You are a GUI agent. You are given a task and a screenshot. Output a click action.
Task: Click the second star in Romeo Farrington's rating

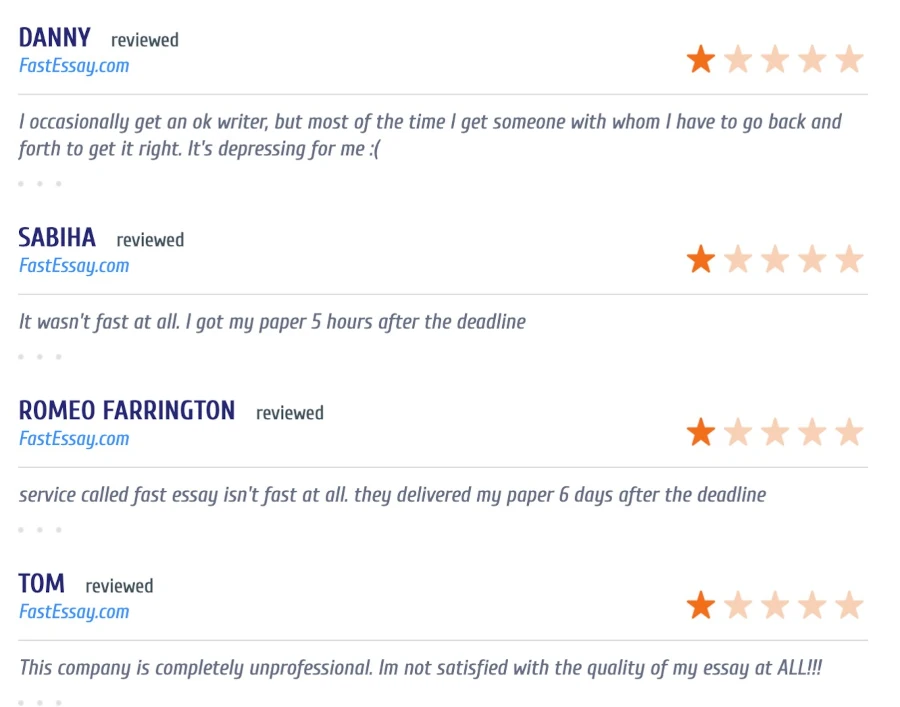pyautogui.click(x=738, y=433)
